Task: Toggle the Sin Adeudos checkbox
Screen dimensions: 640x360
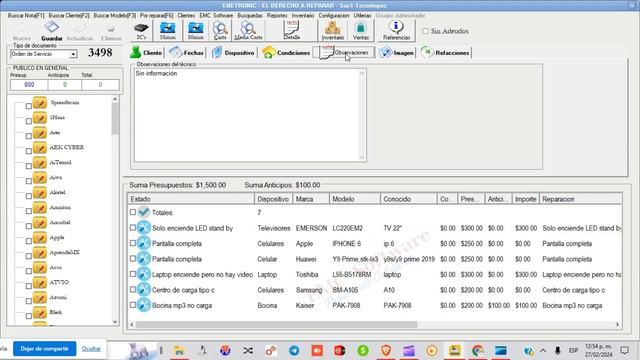Action: (425, 31)
